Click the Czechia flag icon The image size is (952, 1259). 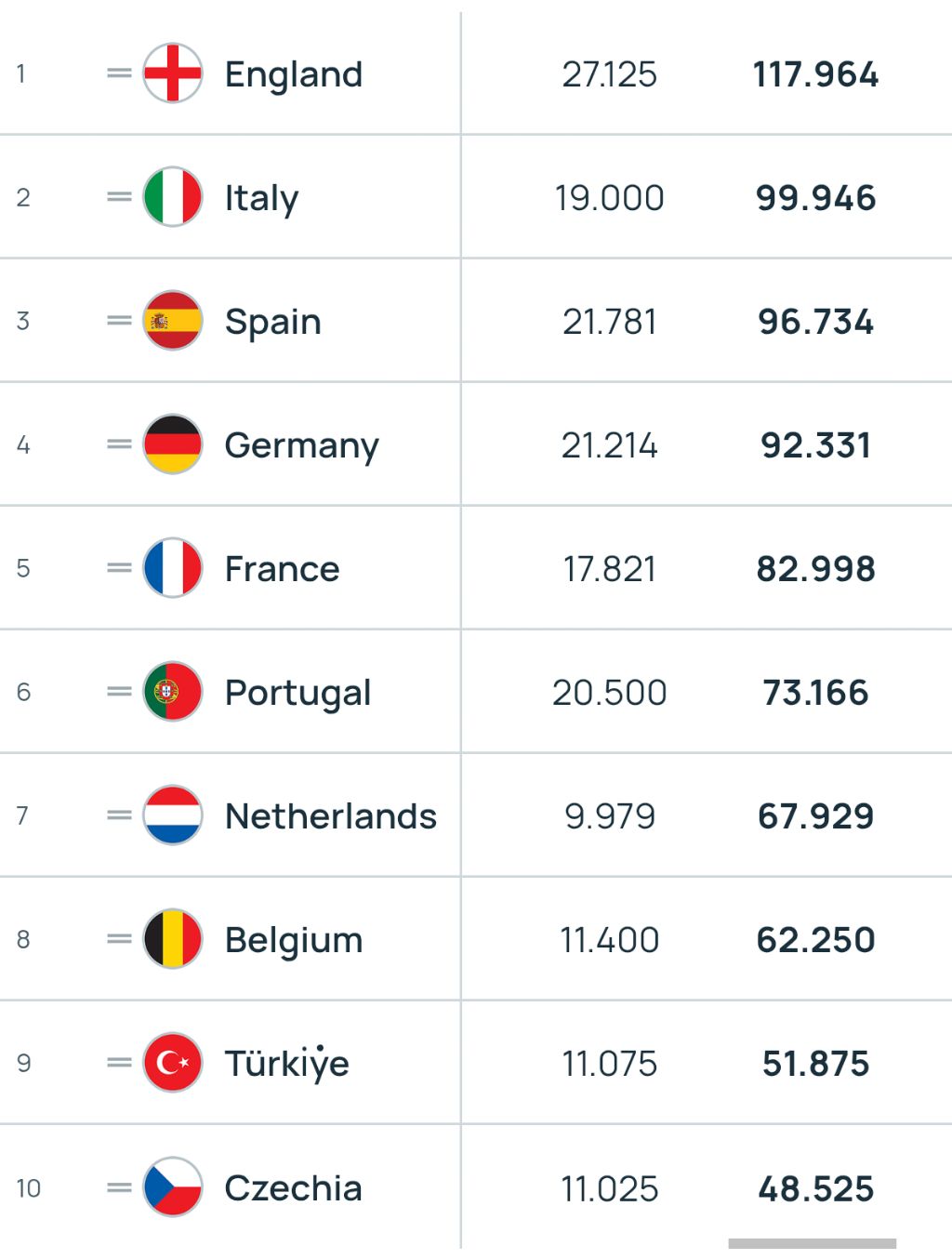click(173, 1187)
